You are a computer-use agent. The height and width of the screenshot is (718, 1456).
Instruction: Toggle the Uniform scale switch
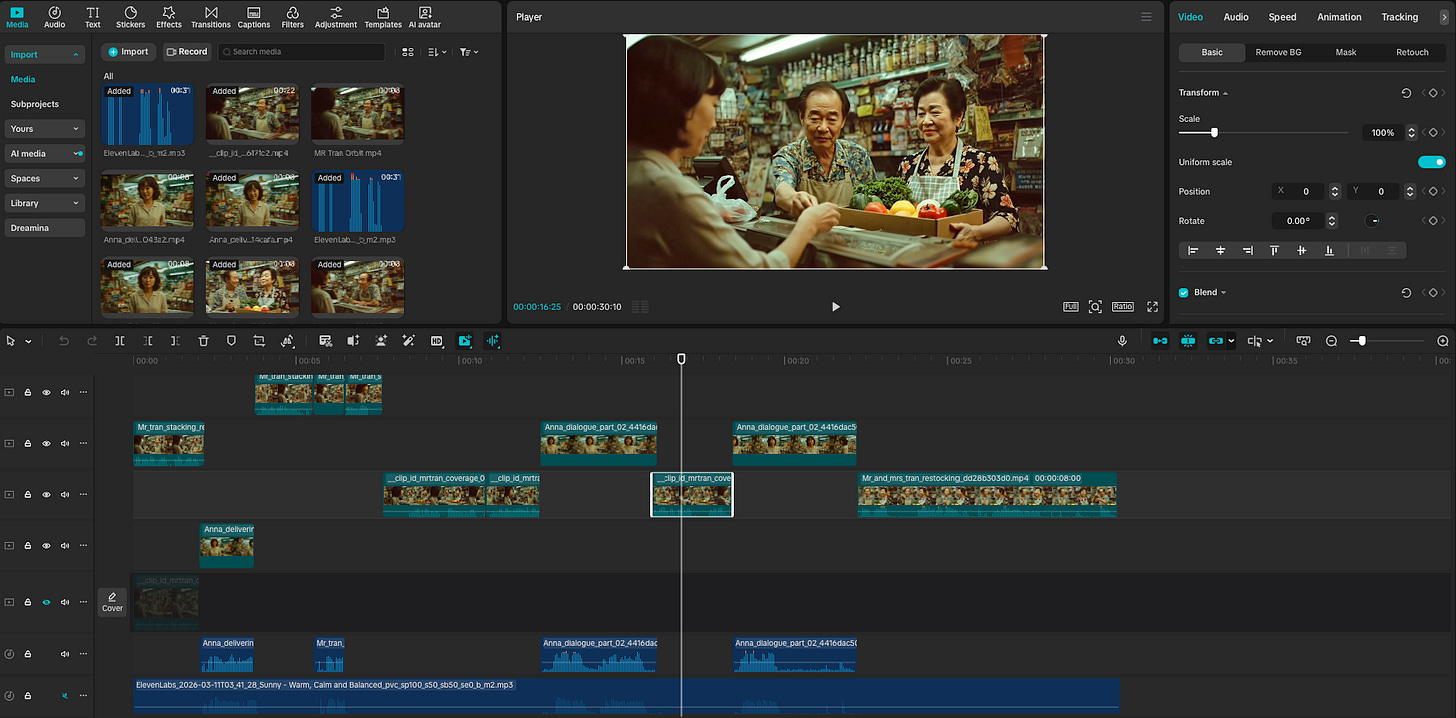point(1431,162)
